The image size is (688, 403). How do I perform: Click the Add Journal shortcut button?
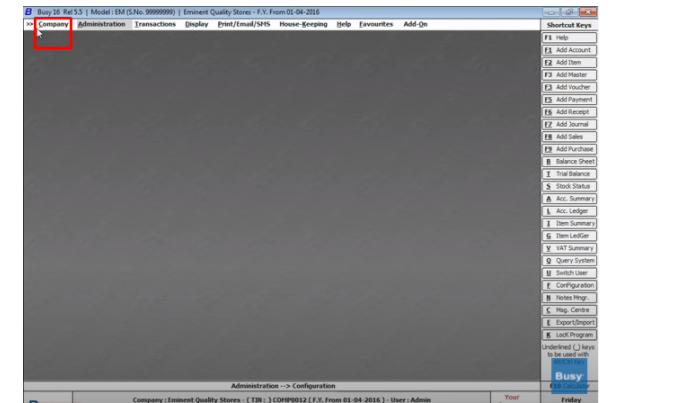coord(569,124)
